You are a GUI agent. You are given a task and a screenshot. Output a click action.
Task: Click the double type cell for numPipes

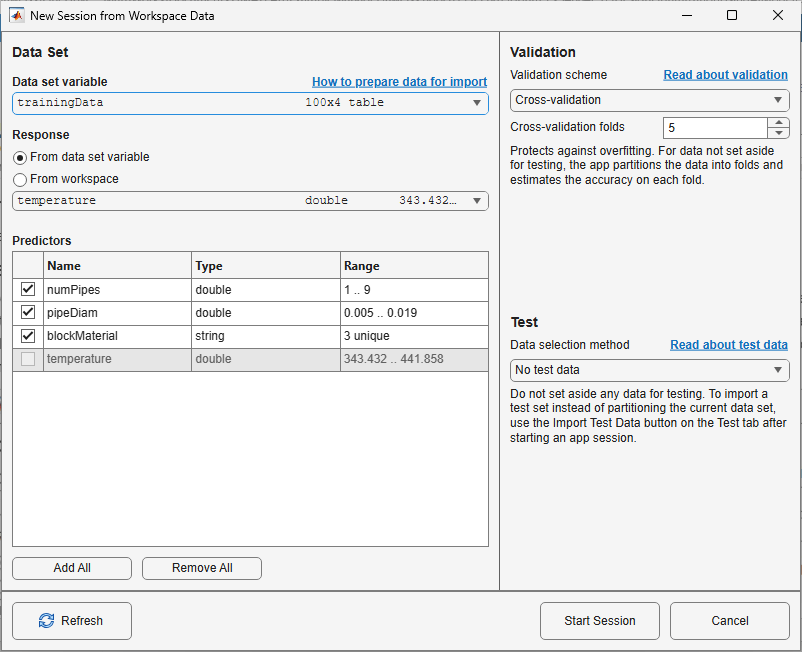point(265,290)
